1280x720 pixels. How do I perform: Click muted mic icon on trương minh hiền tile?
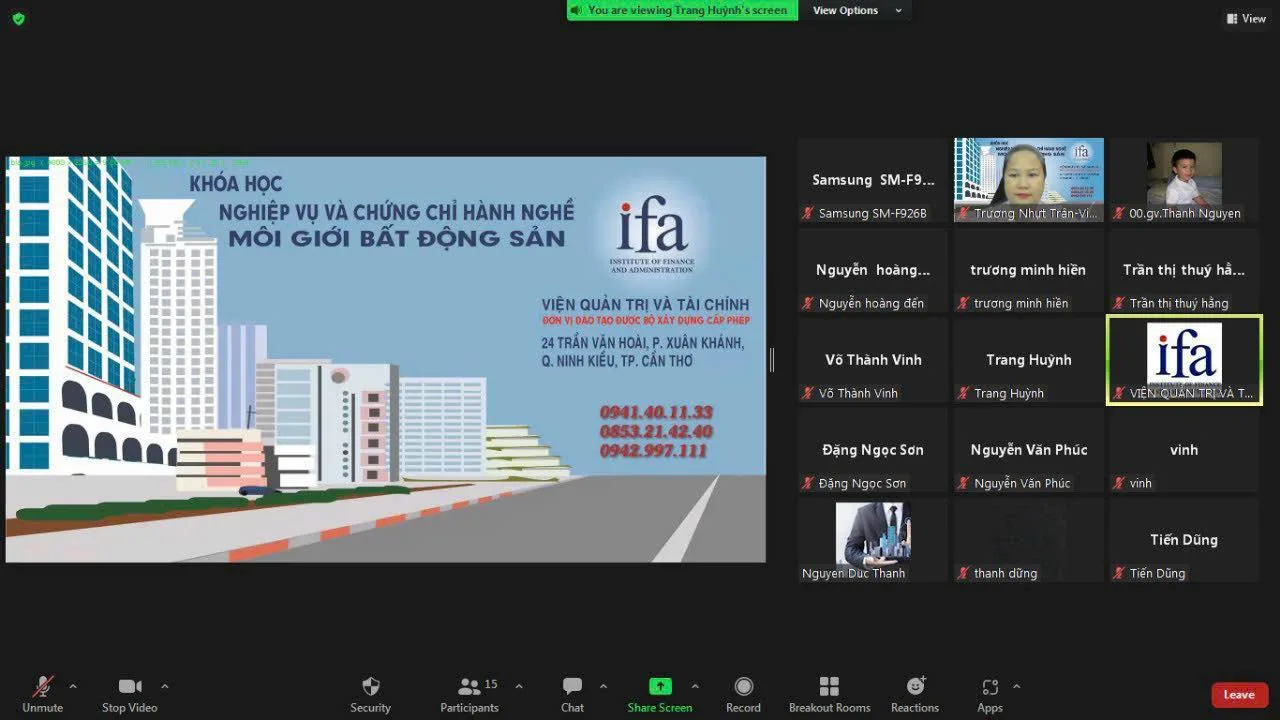point(964,303)
